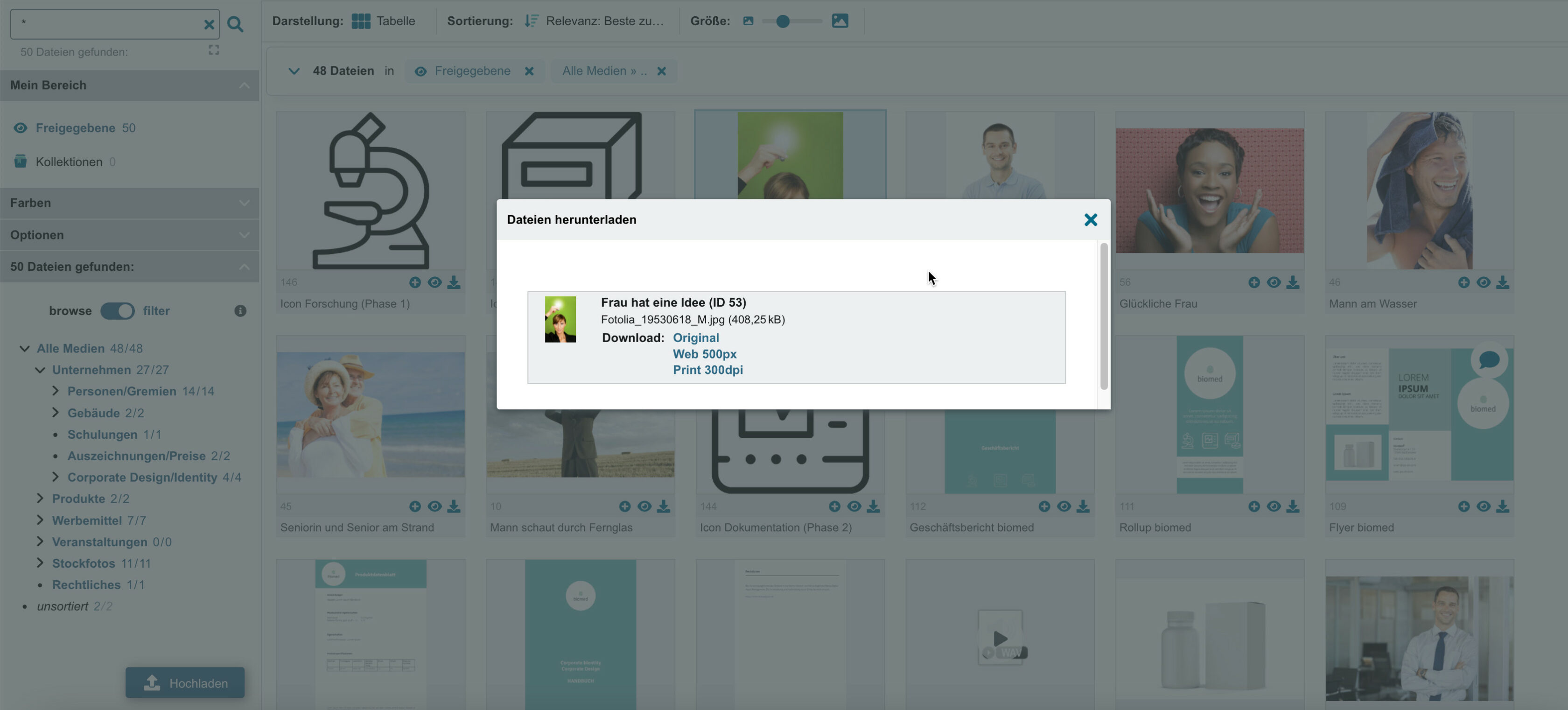The image size is (1568, 710).
Task: Download Rollup biomed file
Action: [1293, 506]
